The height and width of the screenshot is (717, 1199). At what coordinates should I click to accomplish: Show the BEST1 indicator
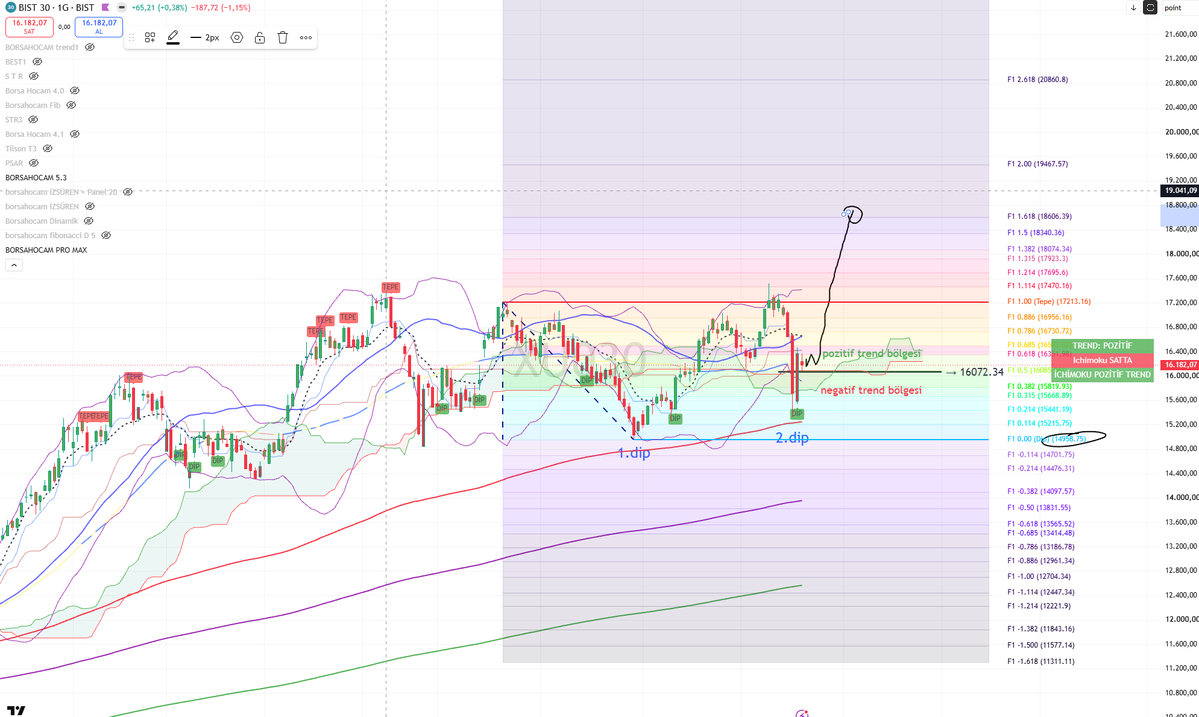[37, 62]
